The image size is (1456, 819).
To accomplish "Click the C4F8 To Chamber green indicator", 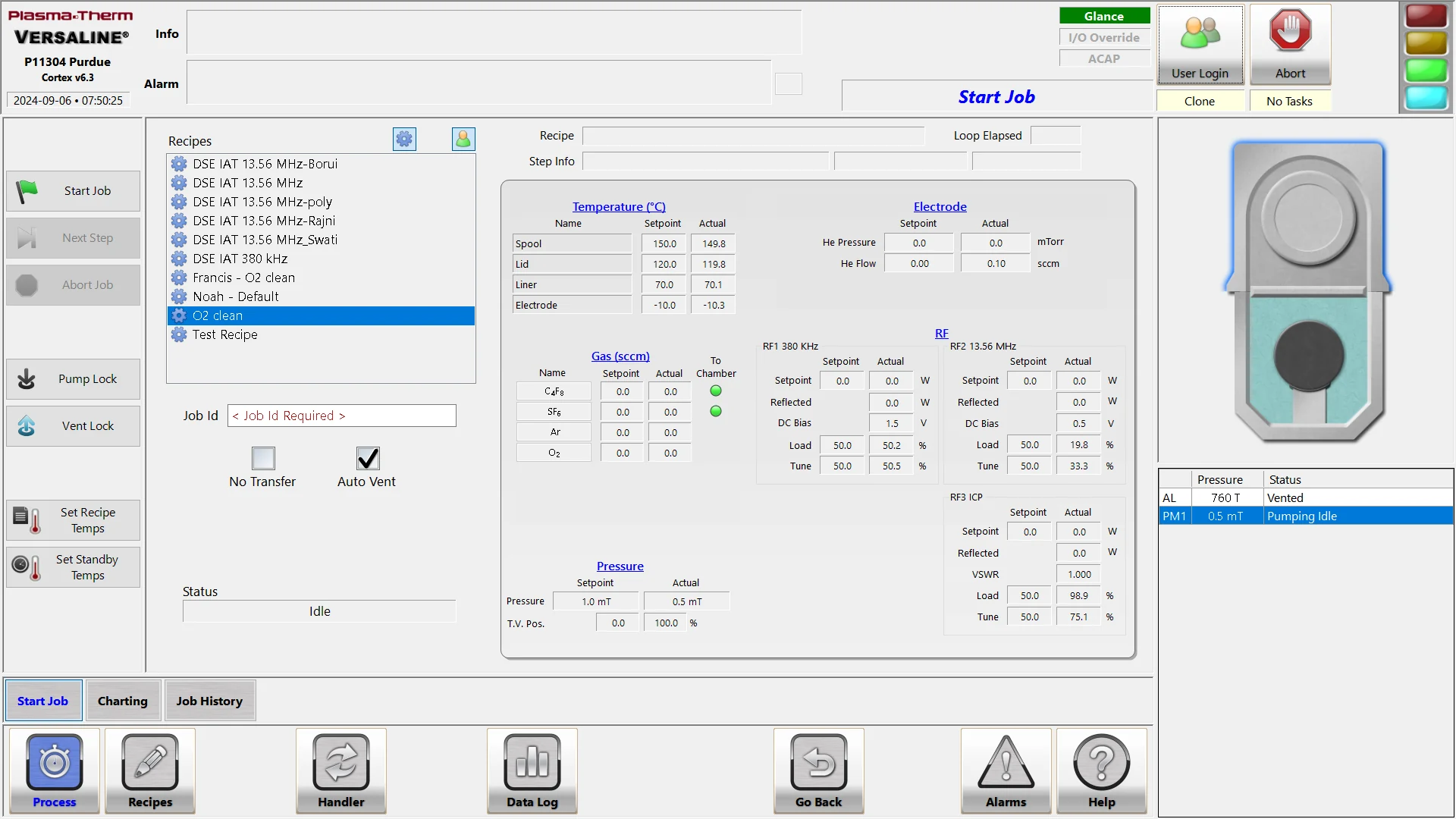I will (x=716, y=391).
